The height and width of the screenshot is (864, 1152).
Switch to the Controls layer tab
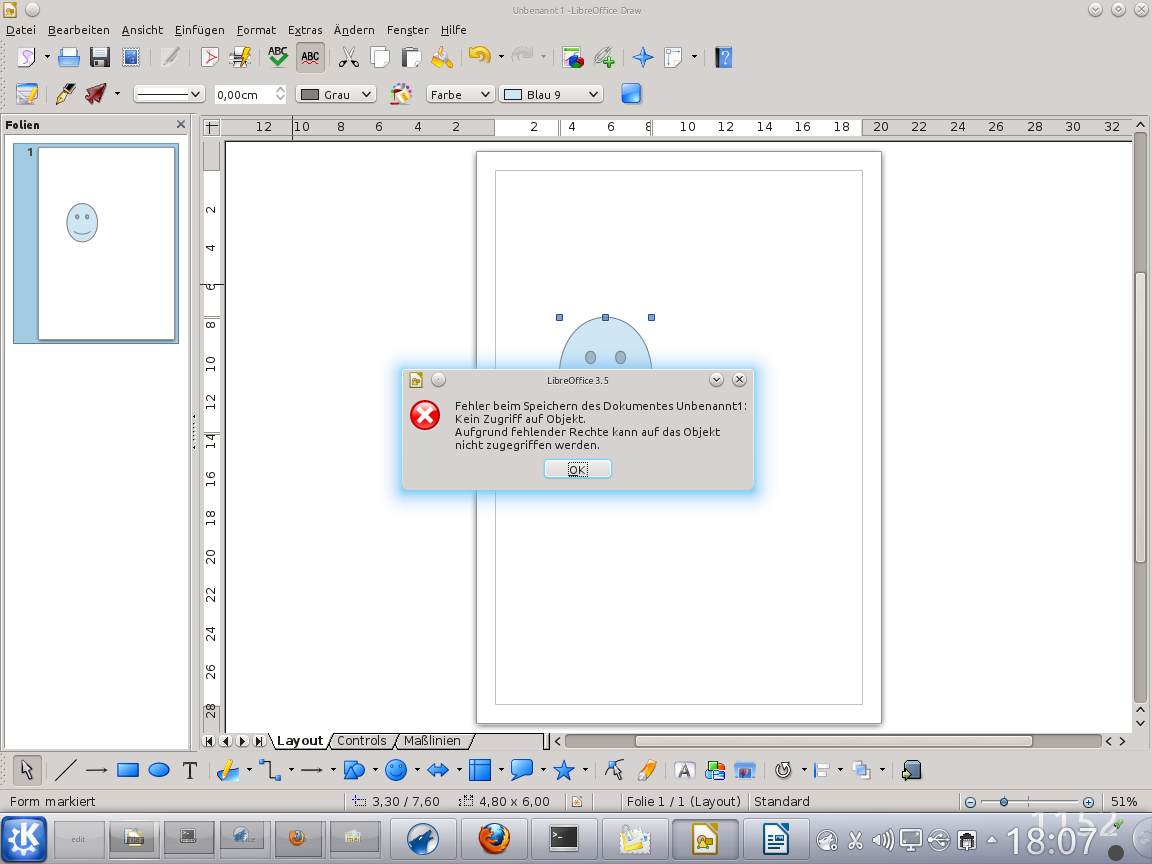pyautogui.click(x=361, y=741)
